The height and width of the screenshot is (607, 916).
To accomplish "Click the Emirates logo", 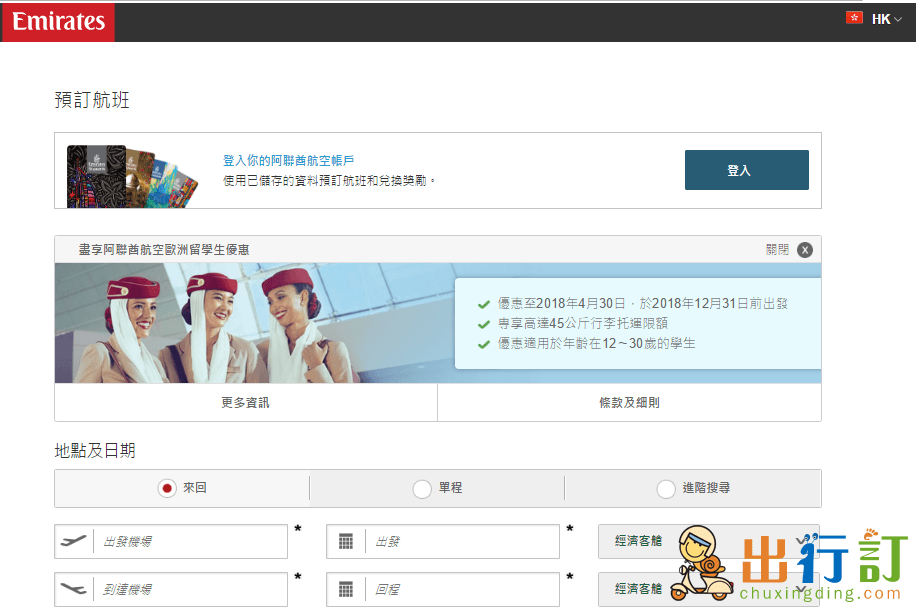I will [x=58, y=22].
